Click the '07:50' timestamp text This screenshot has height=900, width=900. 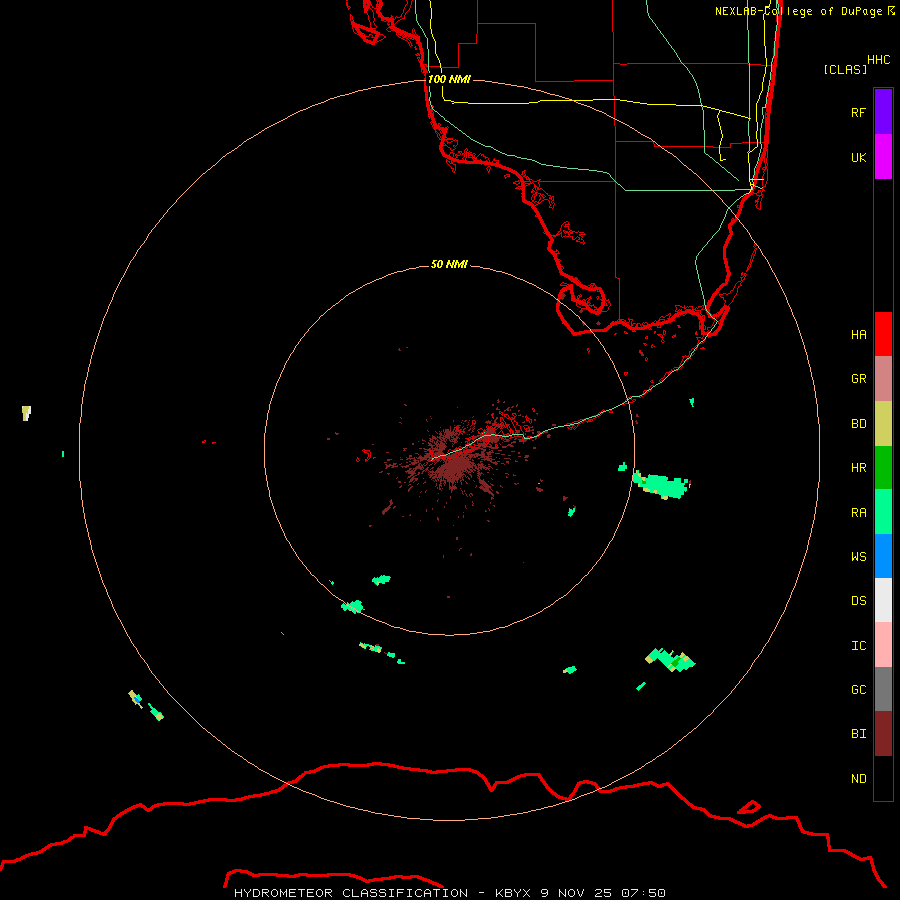click(x=643, y=893)
